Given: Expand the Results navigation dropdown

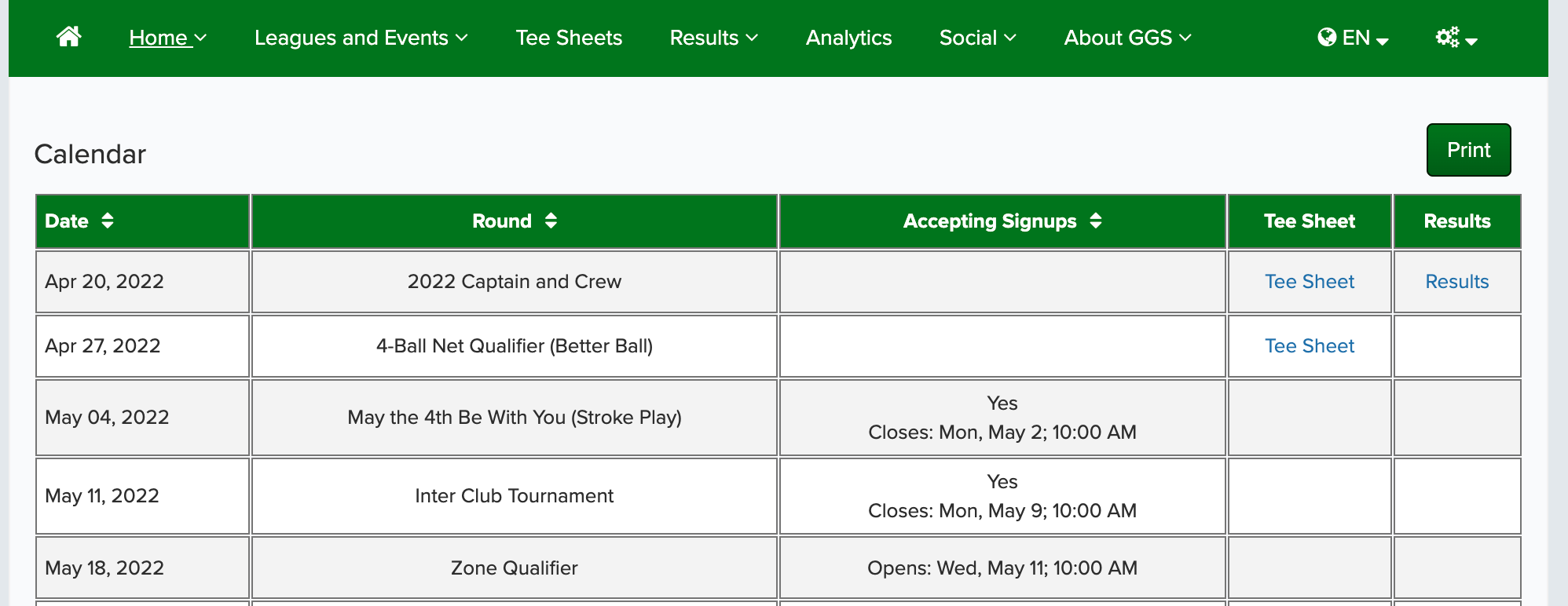Looking at the screenshot, I should coord(713,38).
